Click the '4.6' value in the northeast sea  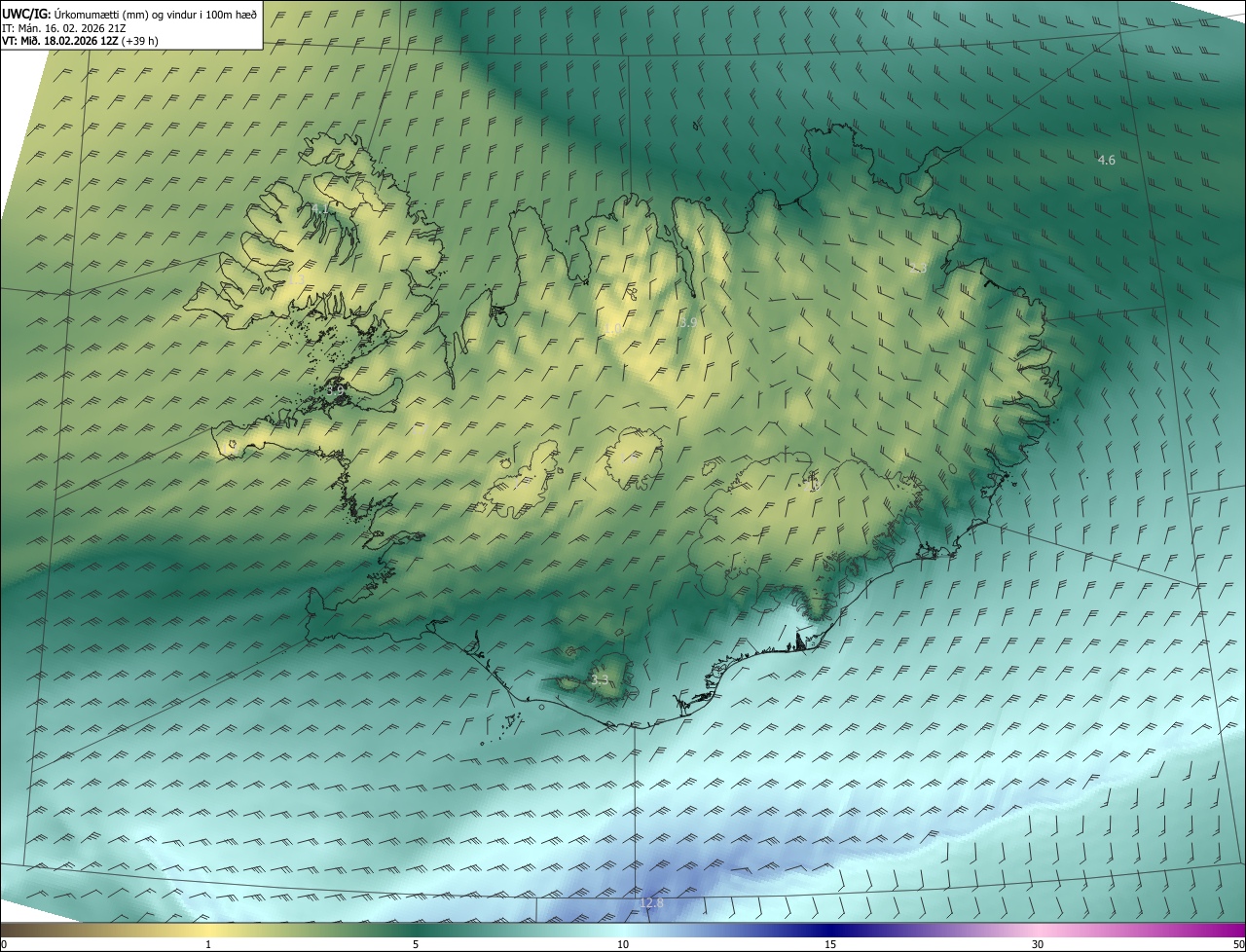[1107, 160]
